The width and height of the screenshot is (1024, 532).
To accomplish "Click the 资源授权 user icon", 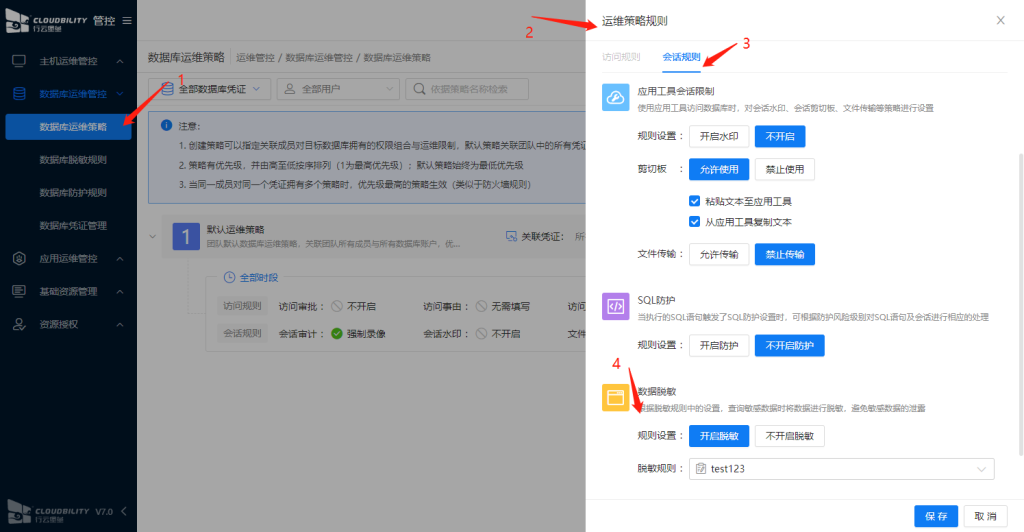I will point(19,324).
